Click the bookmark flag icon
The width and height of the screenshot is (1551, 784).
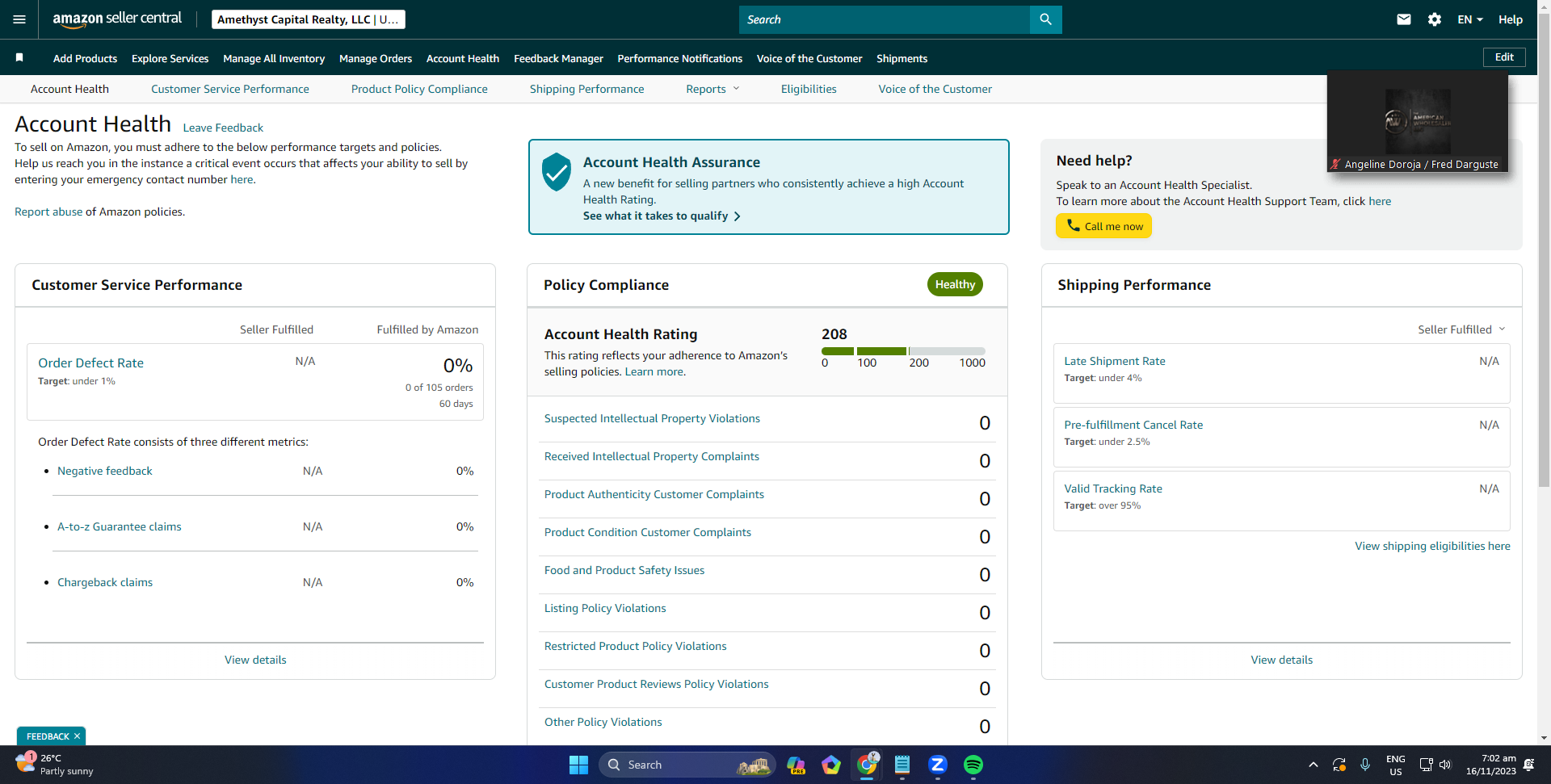click(x=19, y=57)
